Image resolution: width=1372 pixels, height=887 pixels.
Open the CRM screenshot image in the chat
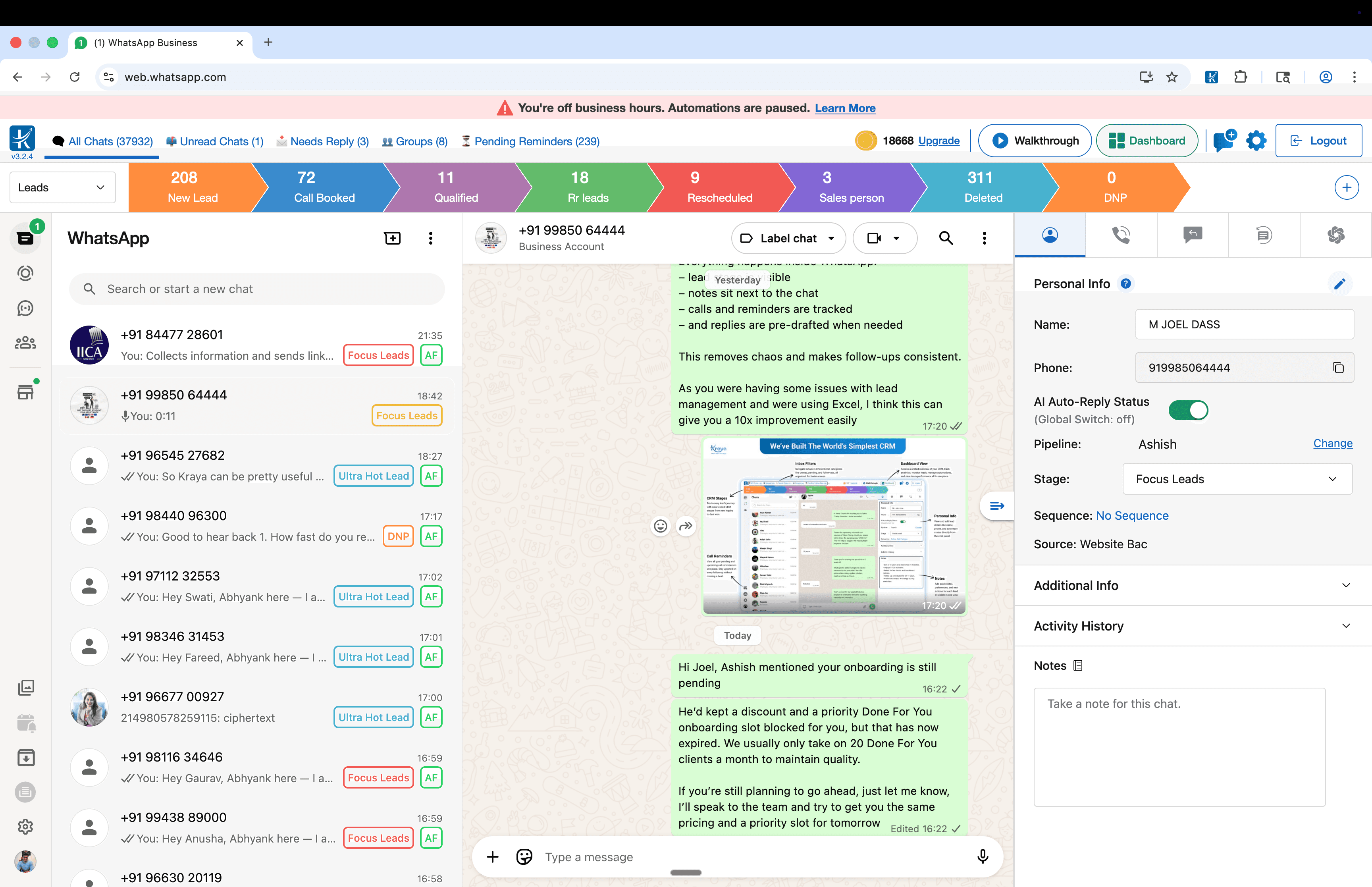tap(834, 526)
